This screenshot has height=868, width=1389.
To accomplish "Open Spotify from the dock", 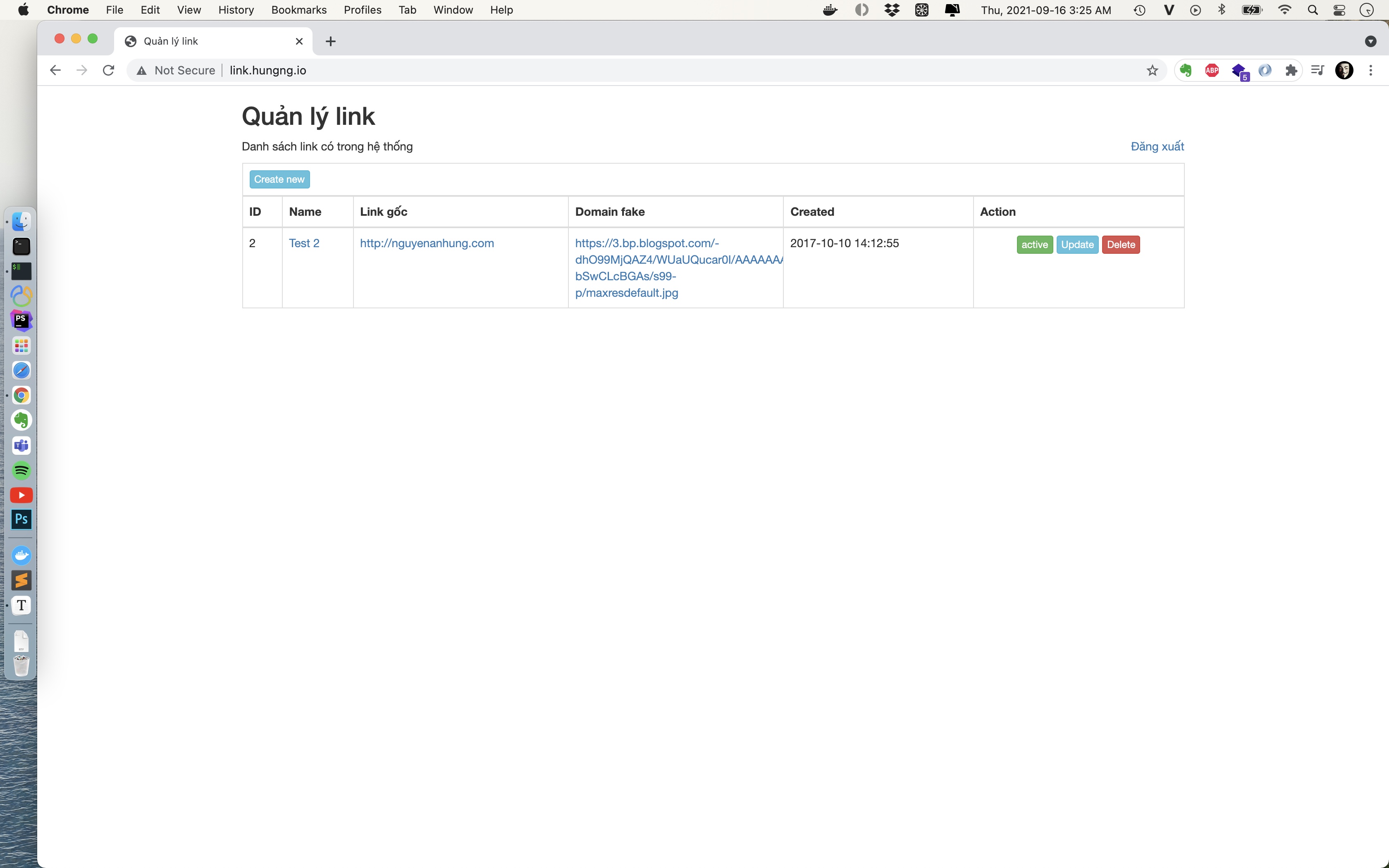I will (x=21, y=471).
